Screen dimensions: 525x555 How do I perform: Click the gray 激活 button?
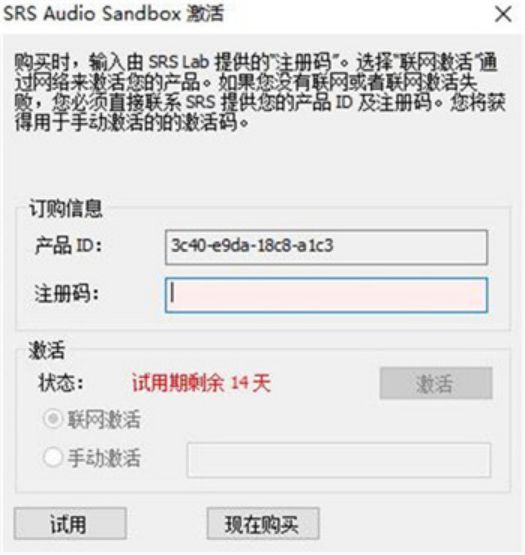click(436, 383)
